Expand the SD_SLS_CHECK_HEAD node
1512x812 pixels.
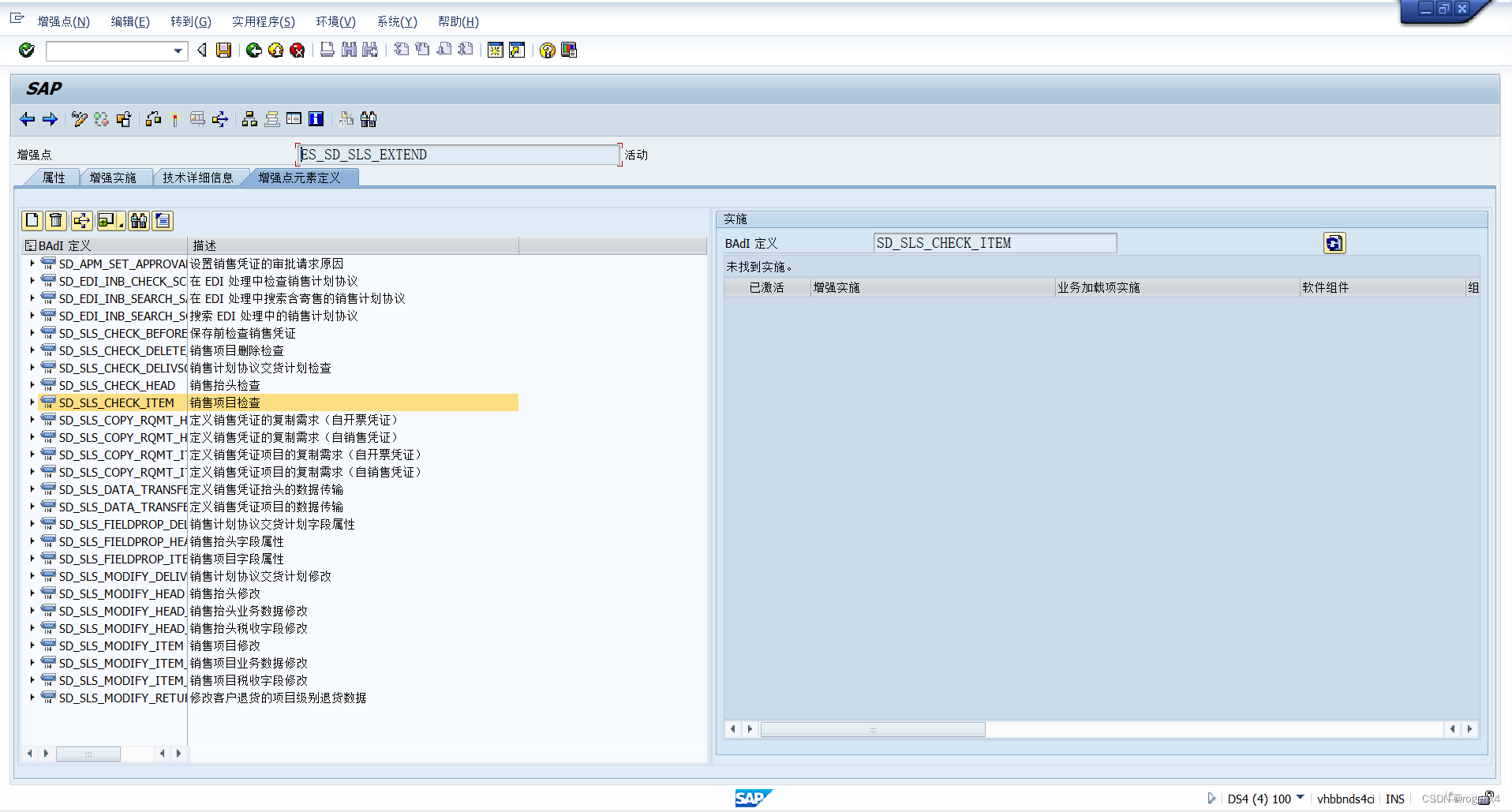click(x=32, y=385)
